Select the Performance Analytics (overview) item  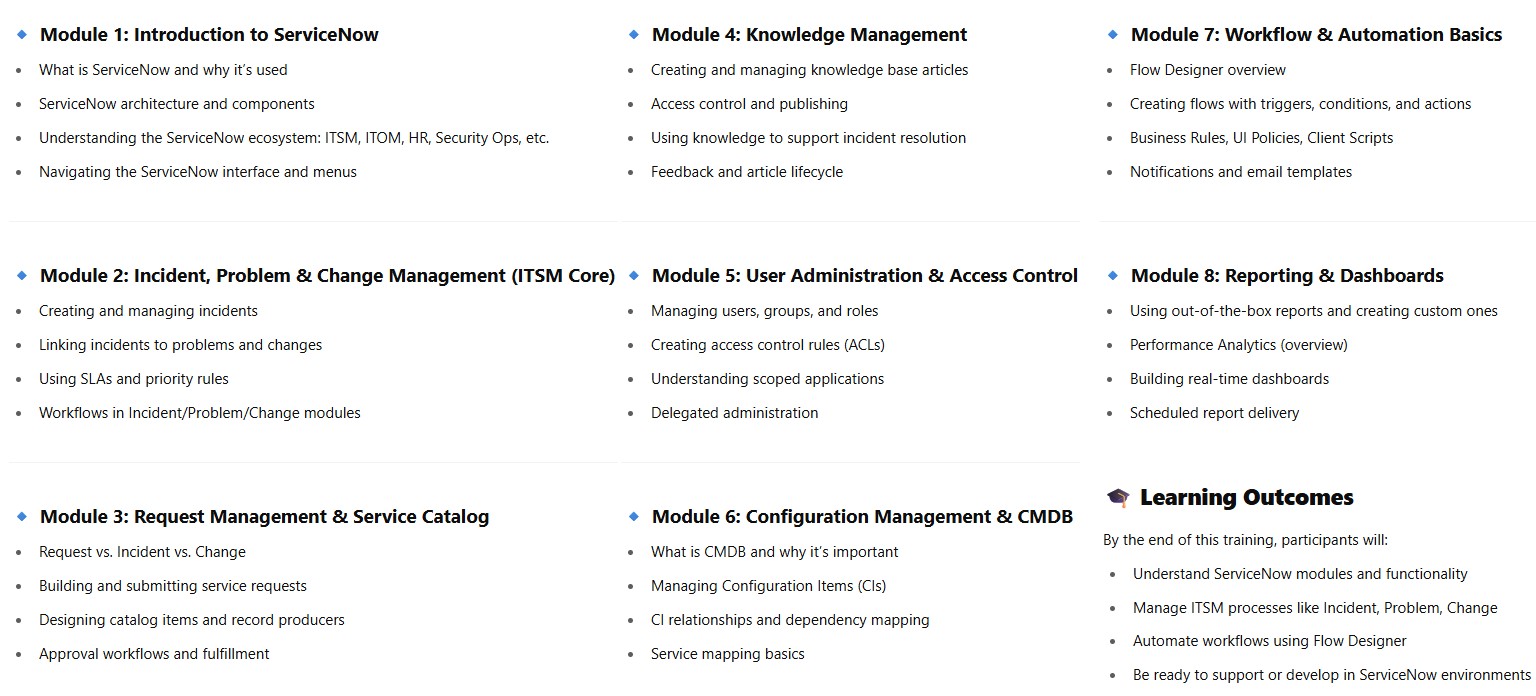coord(1239,345)
